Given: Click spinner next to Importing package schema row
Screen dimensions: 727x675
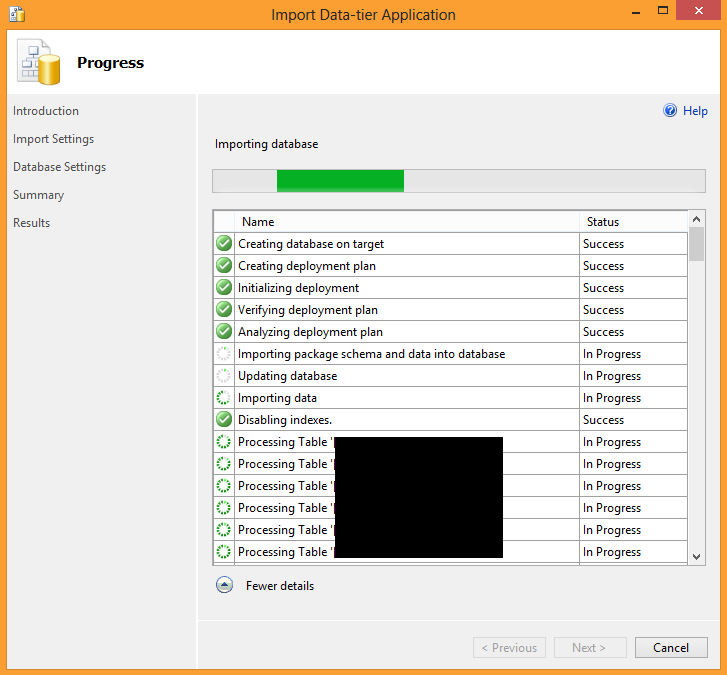Looking at the screenshot, I should (224, 354).
